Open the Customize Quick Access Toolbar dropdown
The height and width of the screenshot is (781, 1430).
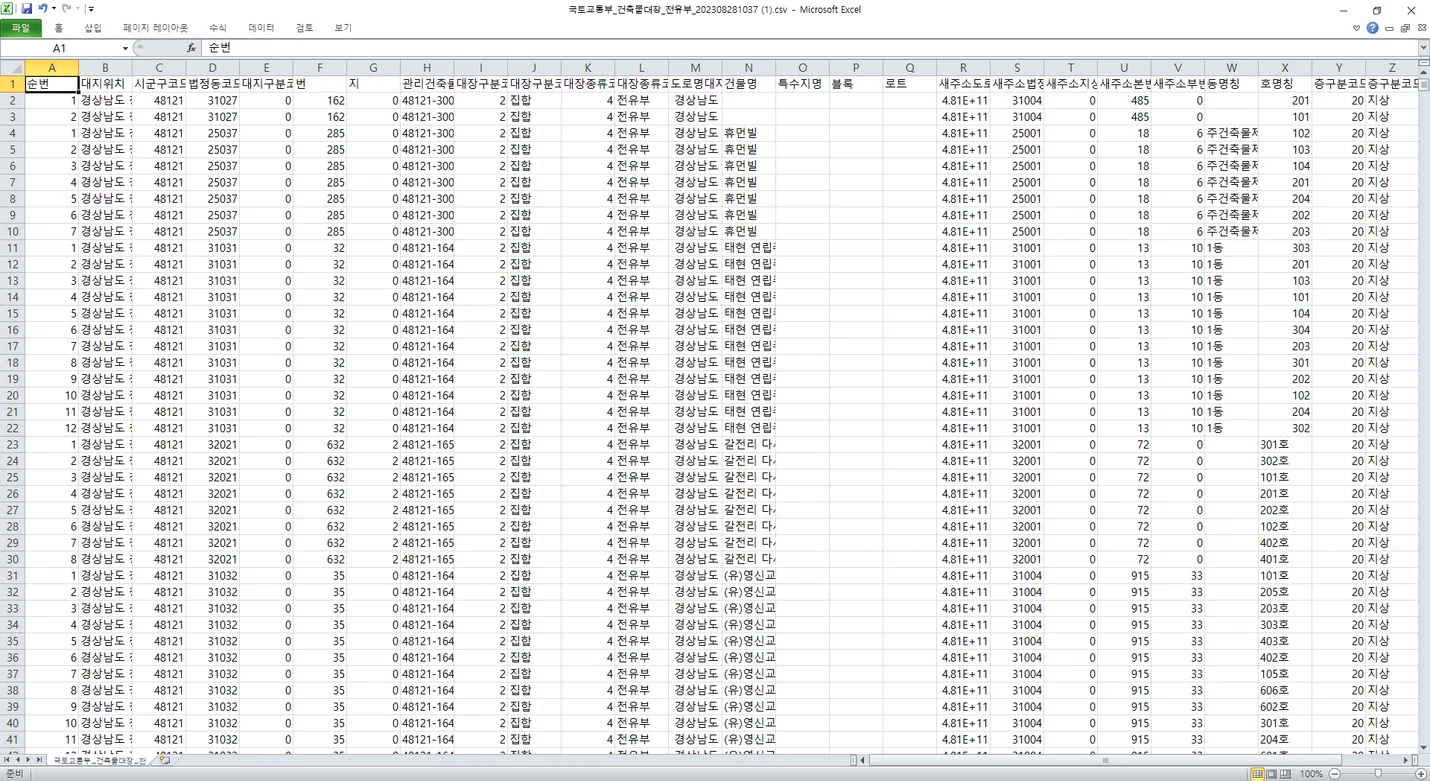tap(91, 9)
